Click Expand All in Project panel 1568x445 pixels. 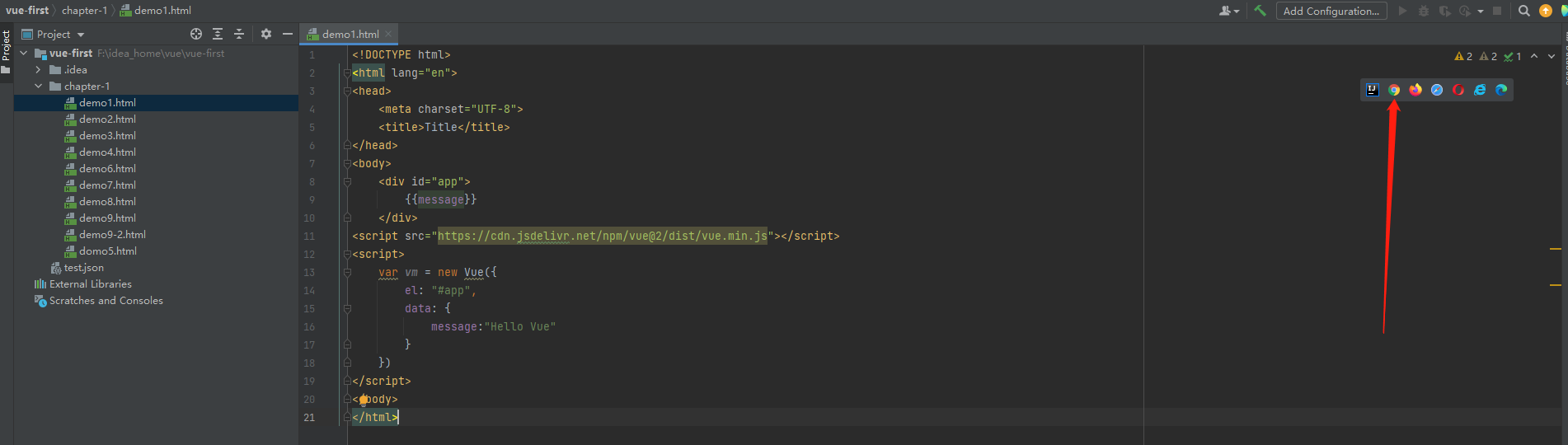(218, 34)
